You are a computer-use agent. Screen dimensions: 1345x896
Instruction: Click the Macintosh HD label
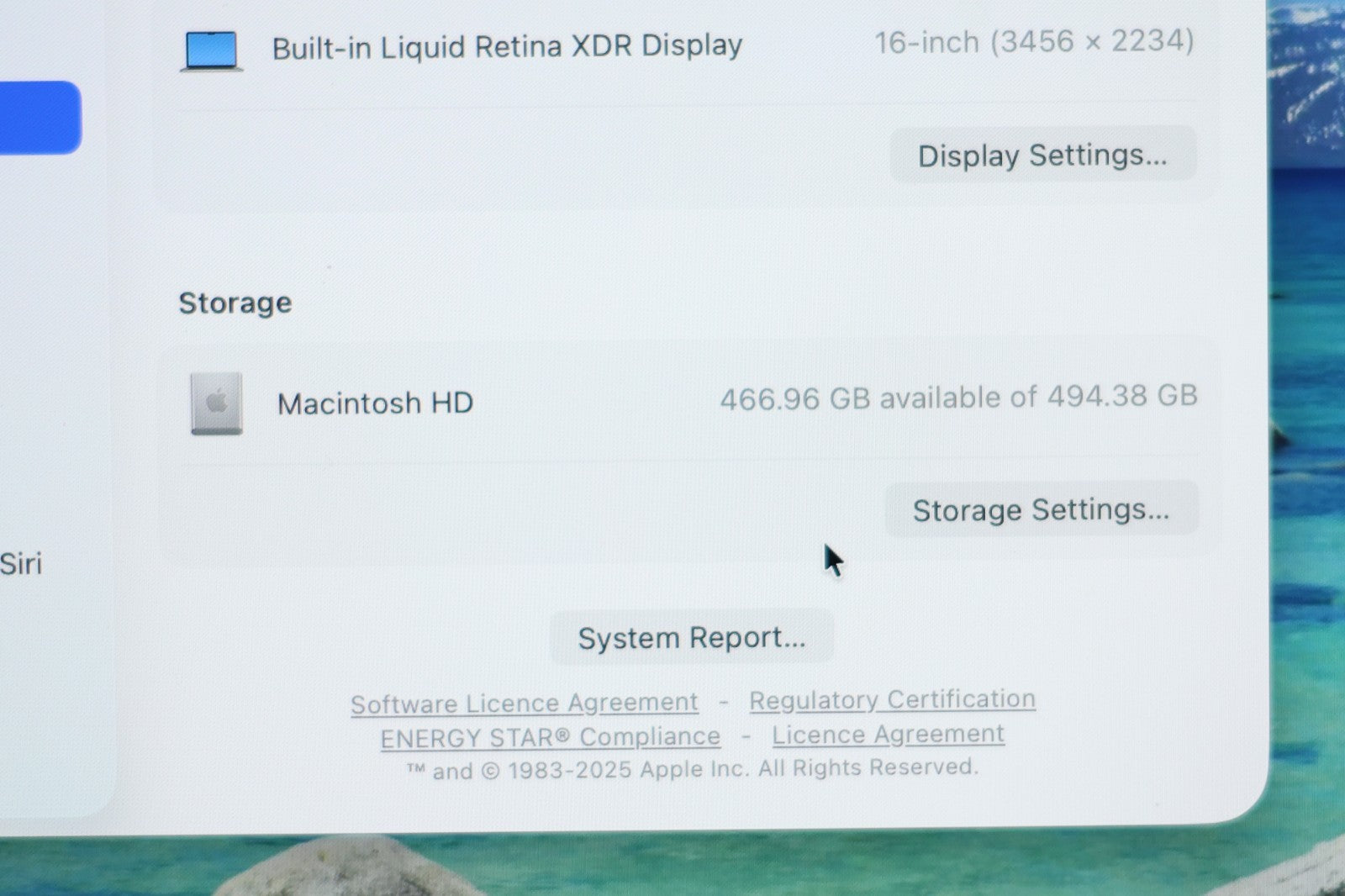[375, 403]
